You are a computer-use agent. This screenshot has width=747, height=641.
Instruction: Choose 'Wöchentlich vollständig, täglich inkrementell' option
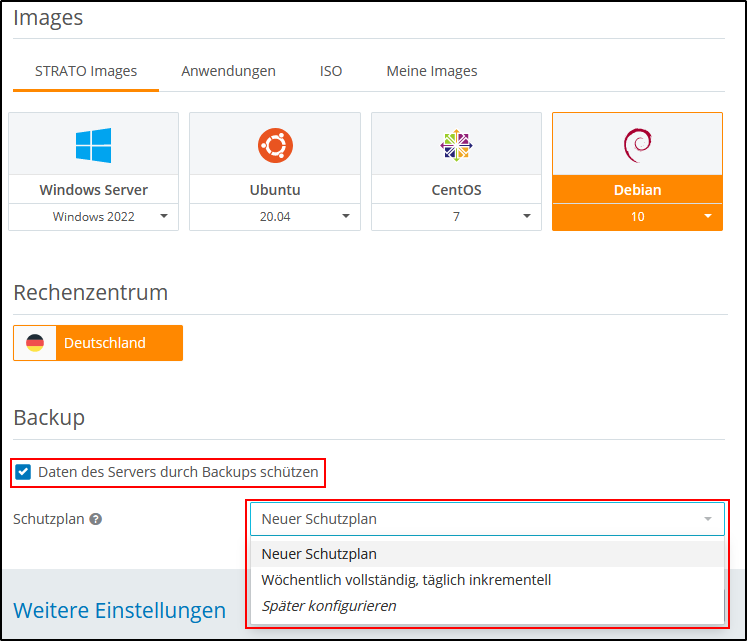[487, 580]
